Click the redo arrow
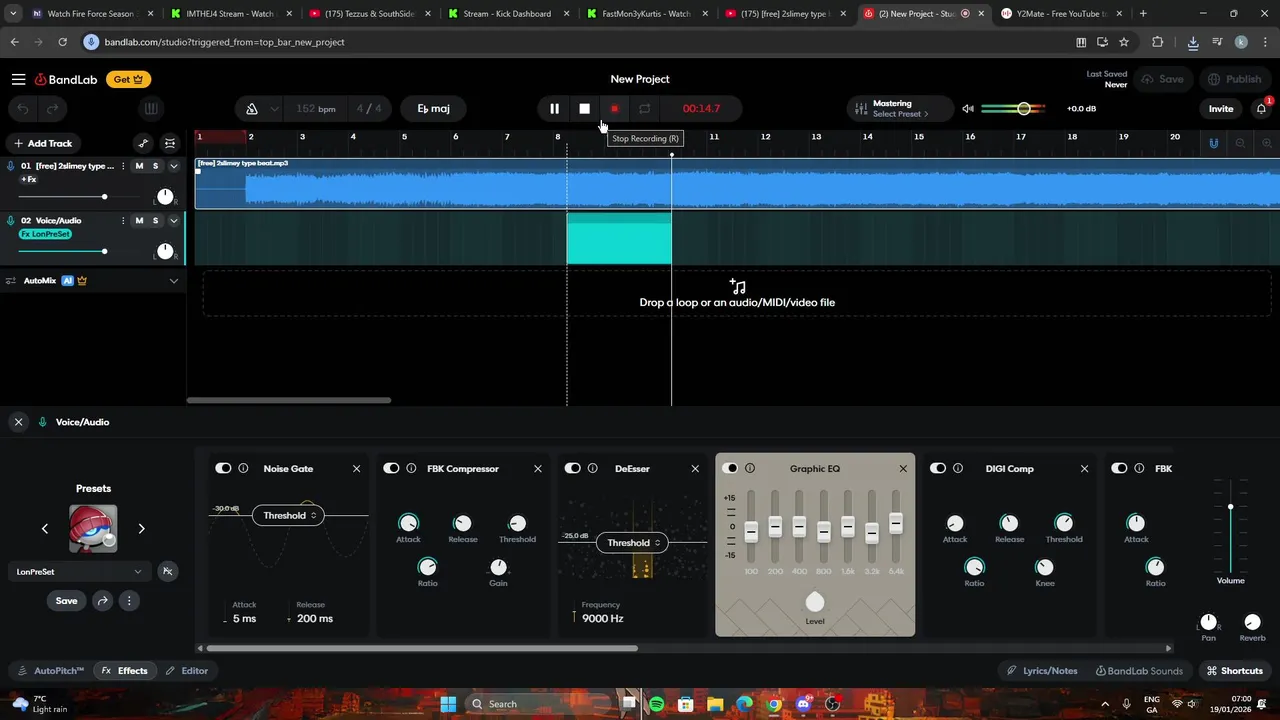1280x720 pixels. [x=52, y=109]
